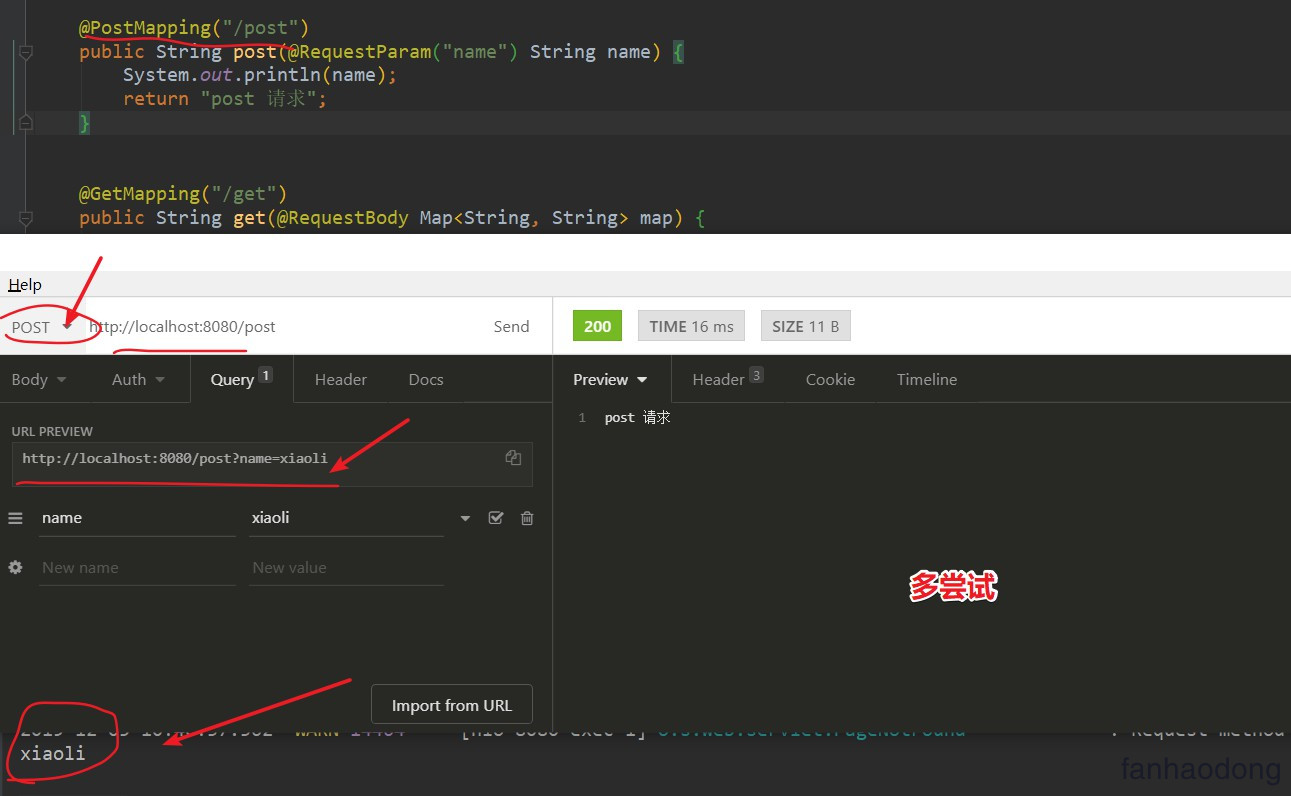1291x796 pixels.
Task: Open the Preview mode dropdown in the response pane
Action: coord(610,380)
